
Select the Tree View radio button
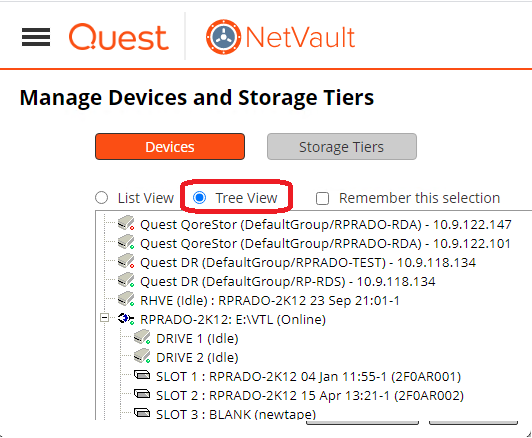pos(200,198)
